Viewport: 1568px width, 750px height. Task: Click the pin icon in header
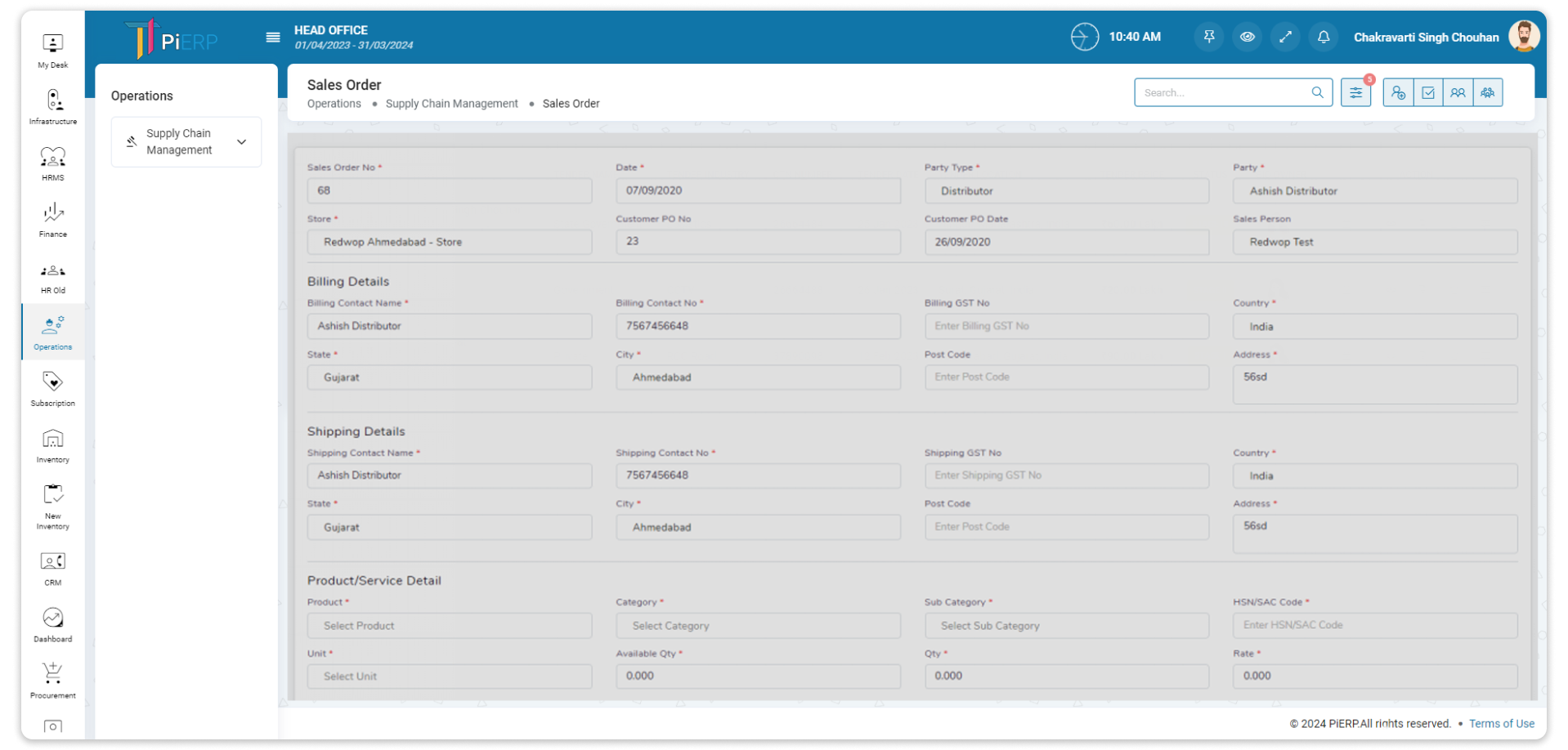coord(1208,37)
